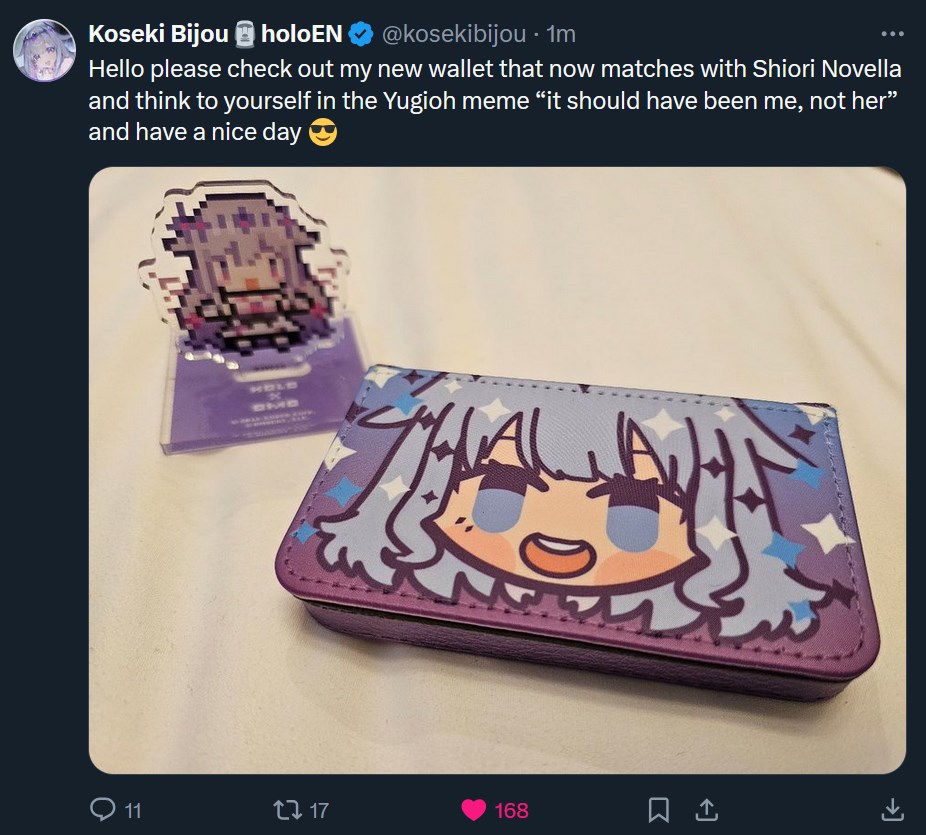Screen dimensions: 926x835
Task: Open the share post icon
Action: tap(706, 810)
